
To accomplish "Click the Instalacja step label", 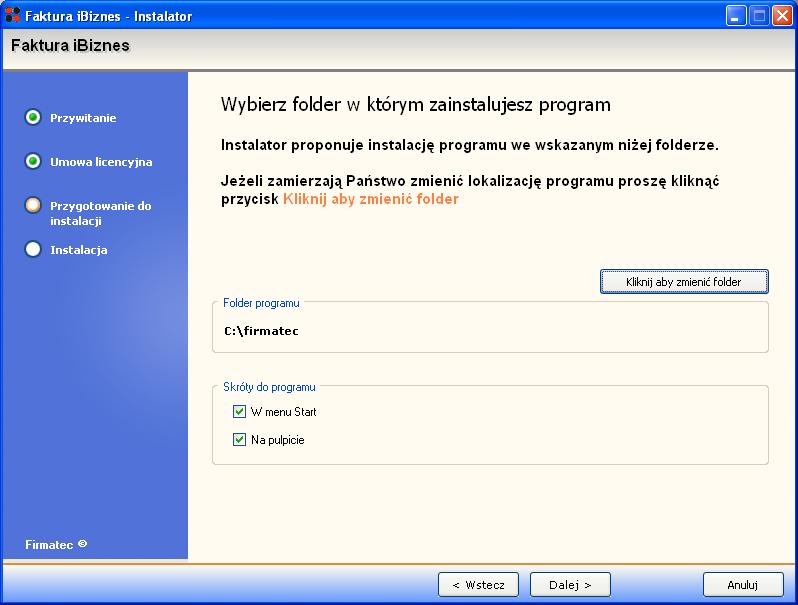I will (x=79, y=250).
